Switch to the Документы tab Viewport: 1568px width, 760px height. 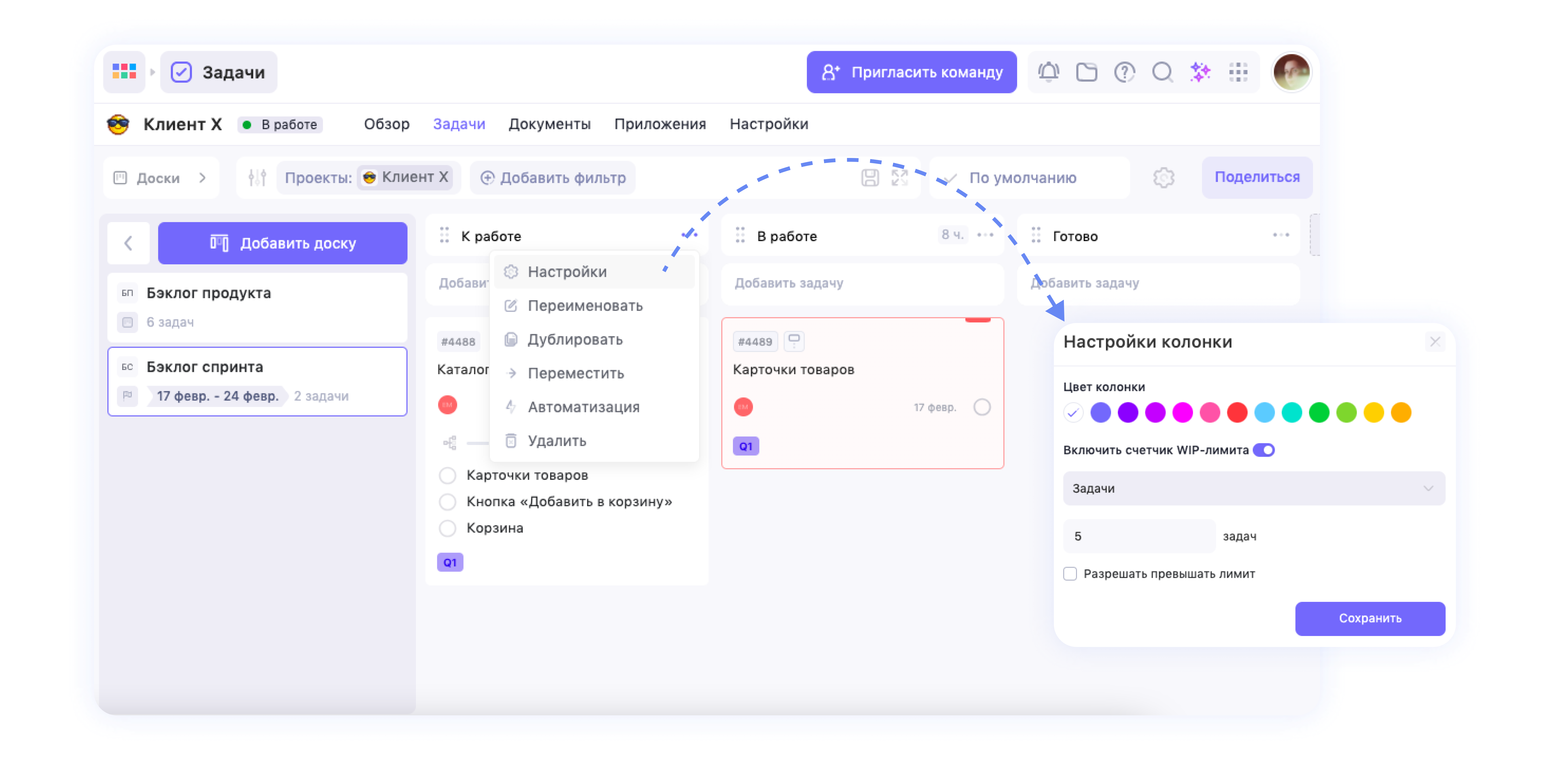[550, 124]
